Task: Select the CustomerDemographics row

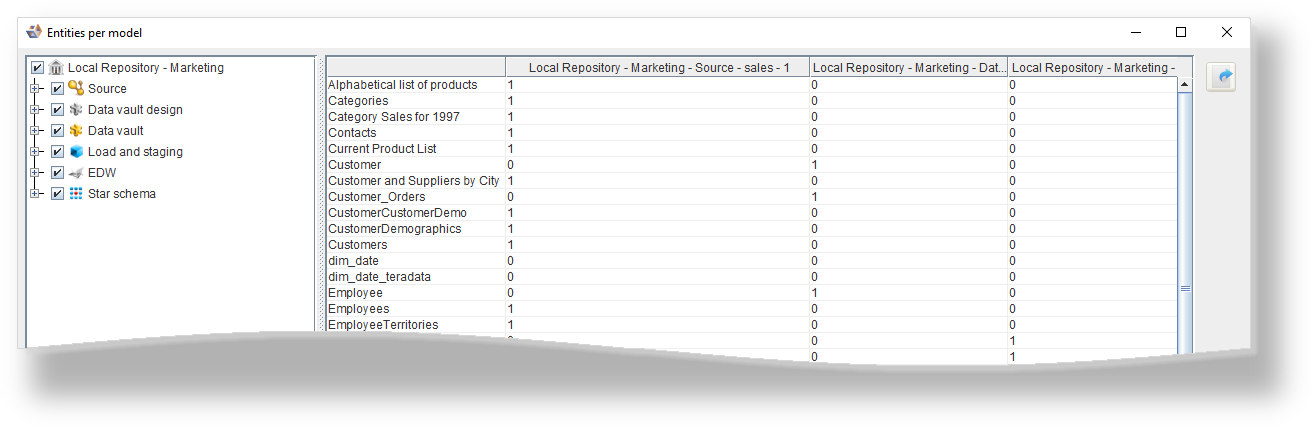Action: point(752,229)
